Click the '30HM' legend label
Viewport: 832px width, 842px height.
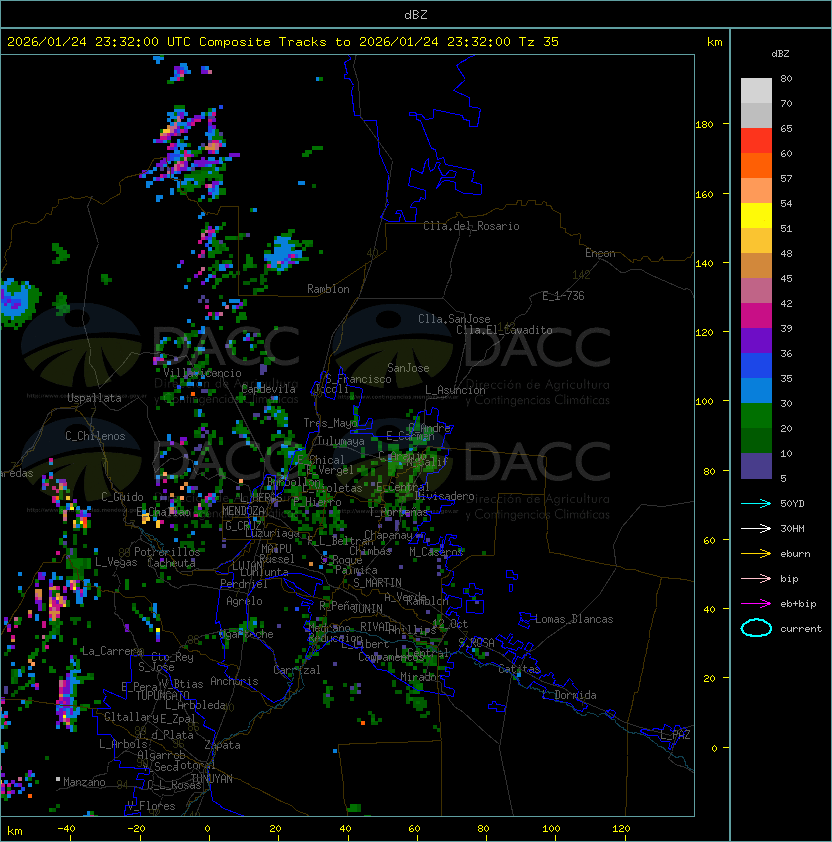[x=792, y=528]
